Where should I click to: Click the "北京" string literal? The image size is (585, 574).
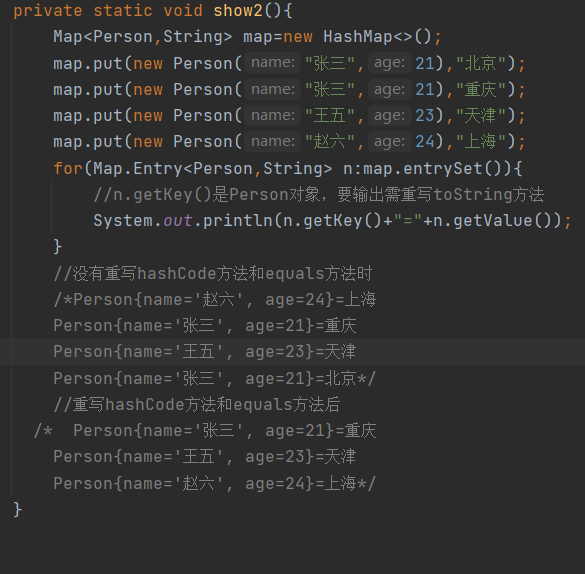pyautogui.click(x=481, y=63)
